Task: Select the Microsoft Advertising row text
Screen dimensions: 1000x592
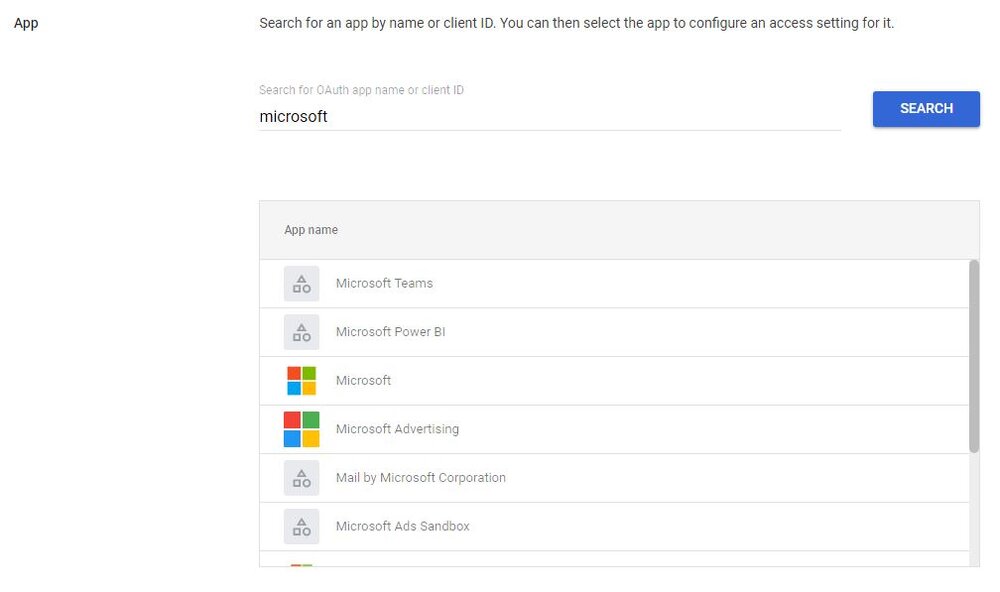Action: [397, 429]
